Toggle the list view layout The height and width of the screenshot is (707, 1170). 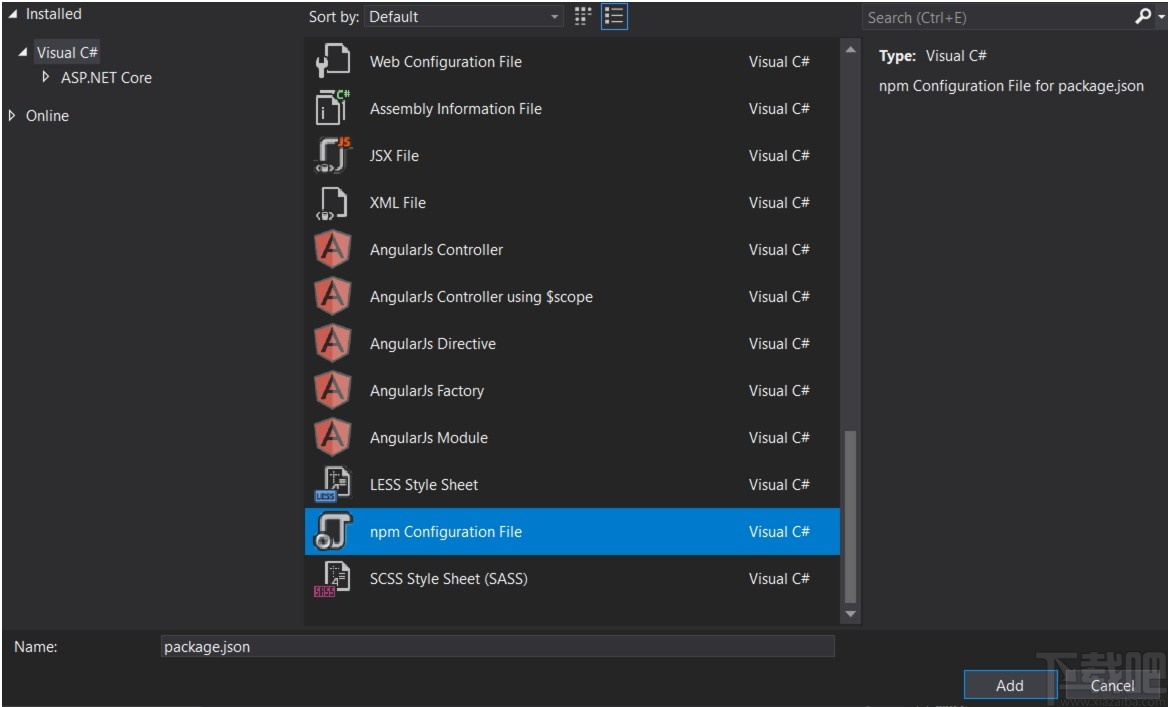[613, 16]
